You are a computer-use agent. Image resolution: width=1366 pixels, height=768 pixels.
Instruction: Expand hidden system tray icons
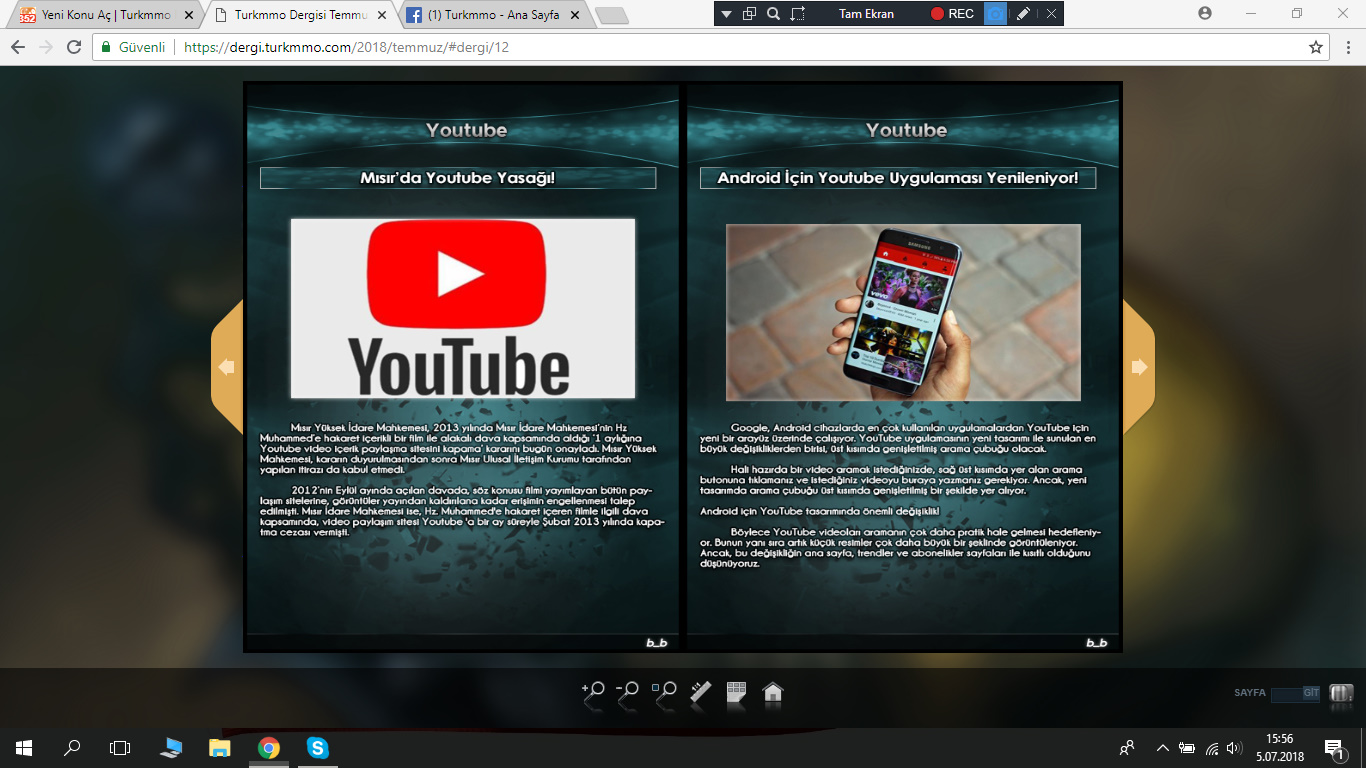(x=1162, y=747)
